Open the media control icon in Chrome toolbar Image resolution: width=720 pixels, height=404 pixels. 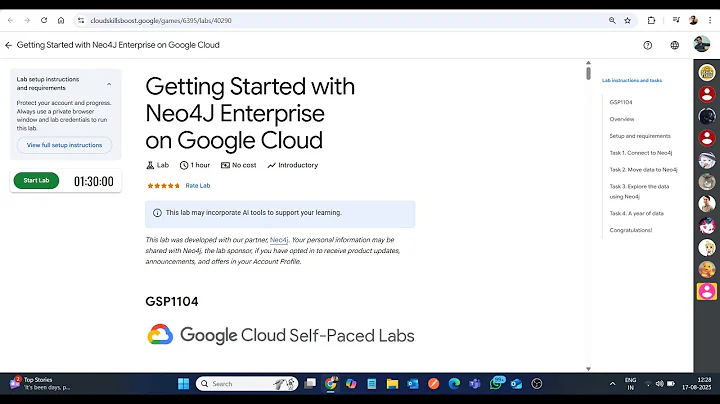tap(676, 20)
